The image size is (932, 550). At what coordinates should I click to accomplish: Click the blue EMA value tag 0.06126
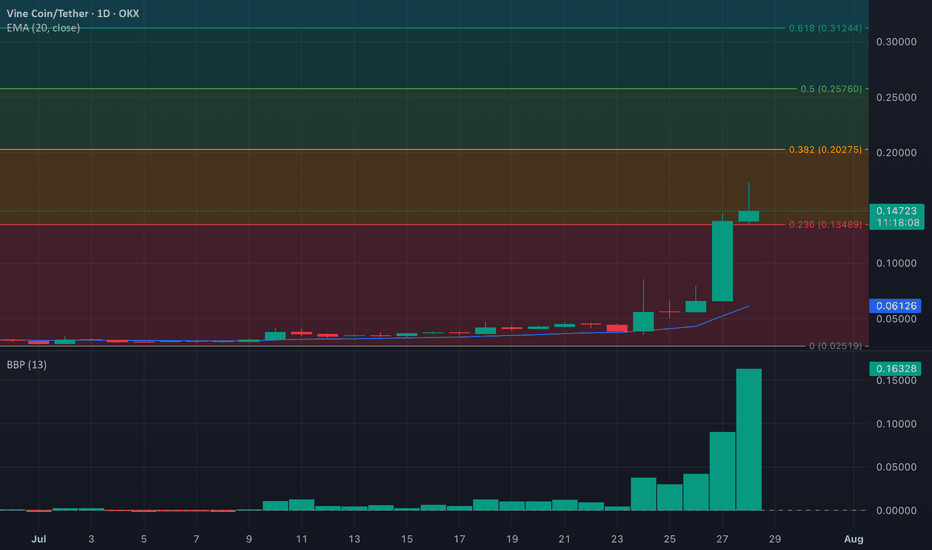pos(895,306)
